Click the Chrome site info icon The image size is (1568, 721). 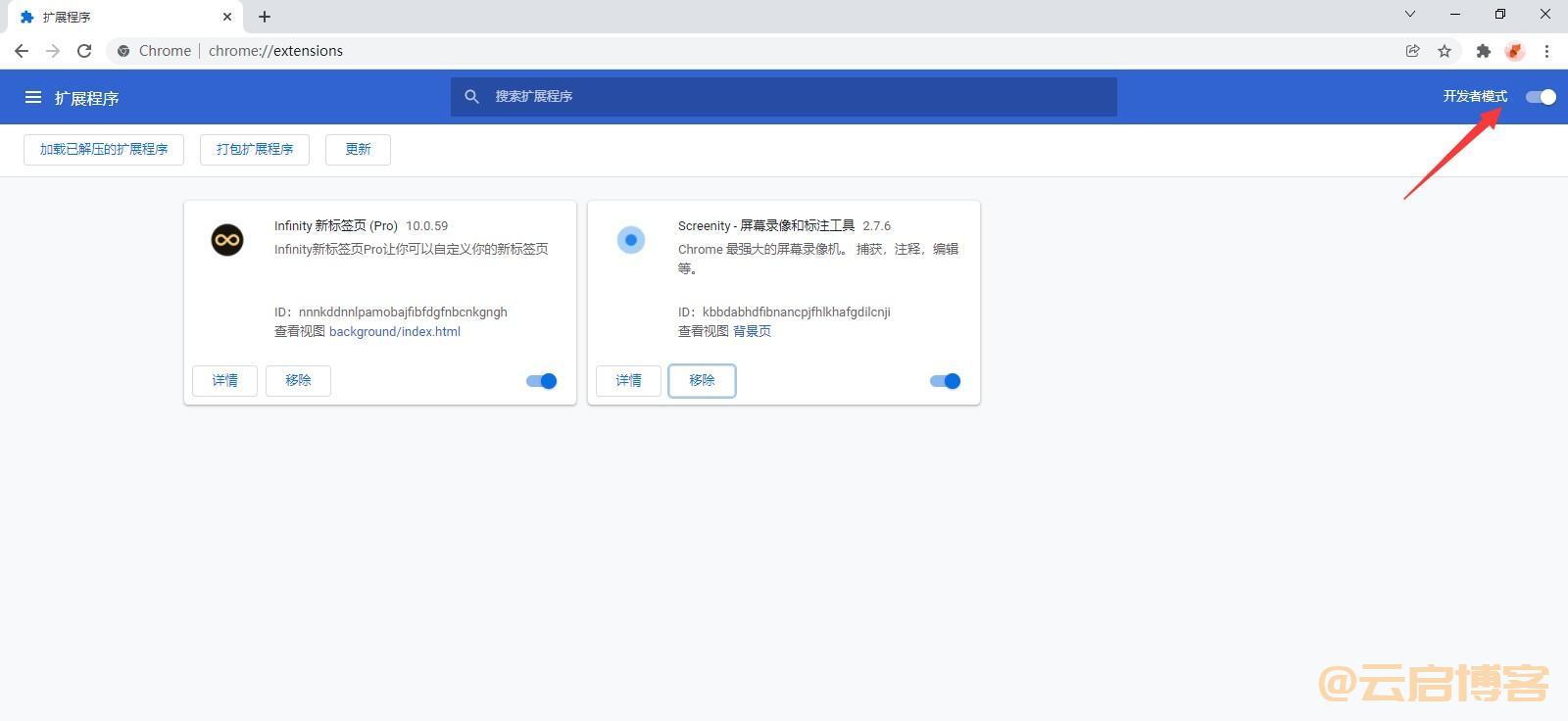click(123, 51)
